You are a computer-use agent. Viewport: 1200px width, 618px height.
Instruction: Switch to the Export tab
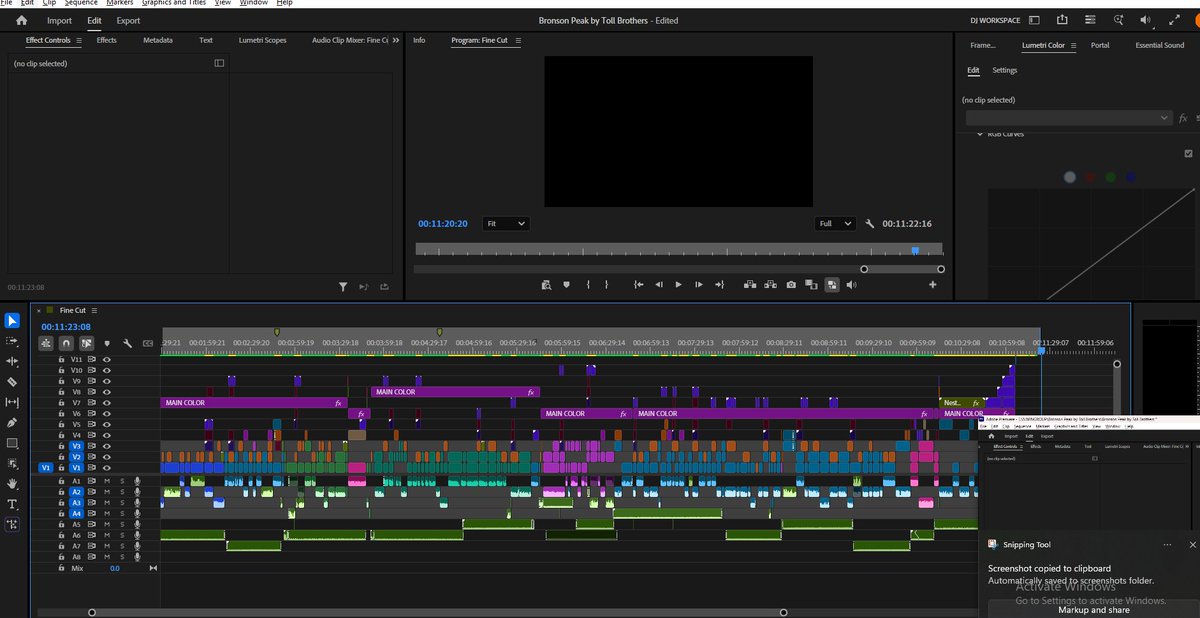[128, 20]
